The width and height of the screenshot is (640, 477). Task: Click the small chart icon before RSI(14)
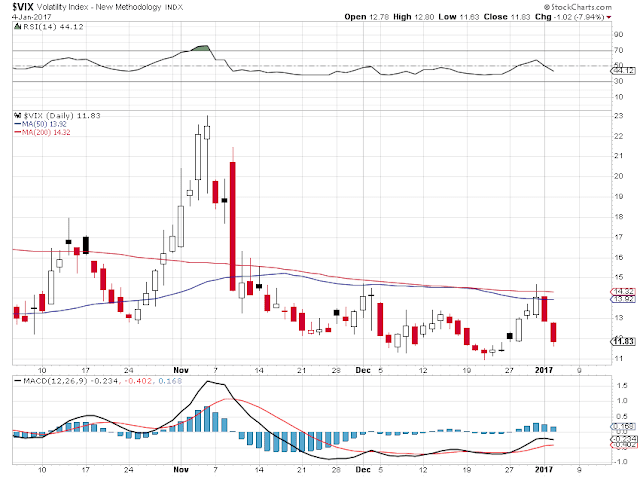coord(17,27)
